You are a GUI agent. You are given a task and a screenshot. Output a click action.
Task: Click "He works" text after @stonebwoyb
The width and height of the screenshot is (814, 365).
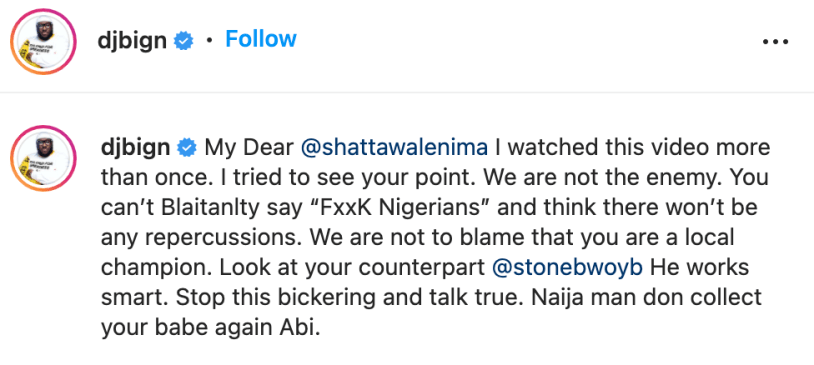tap(699, 268)
